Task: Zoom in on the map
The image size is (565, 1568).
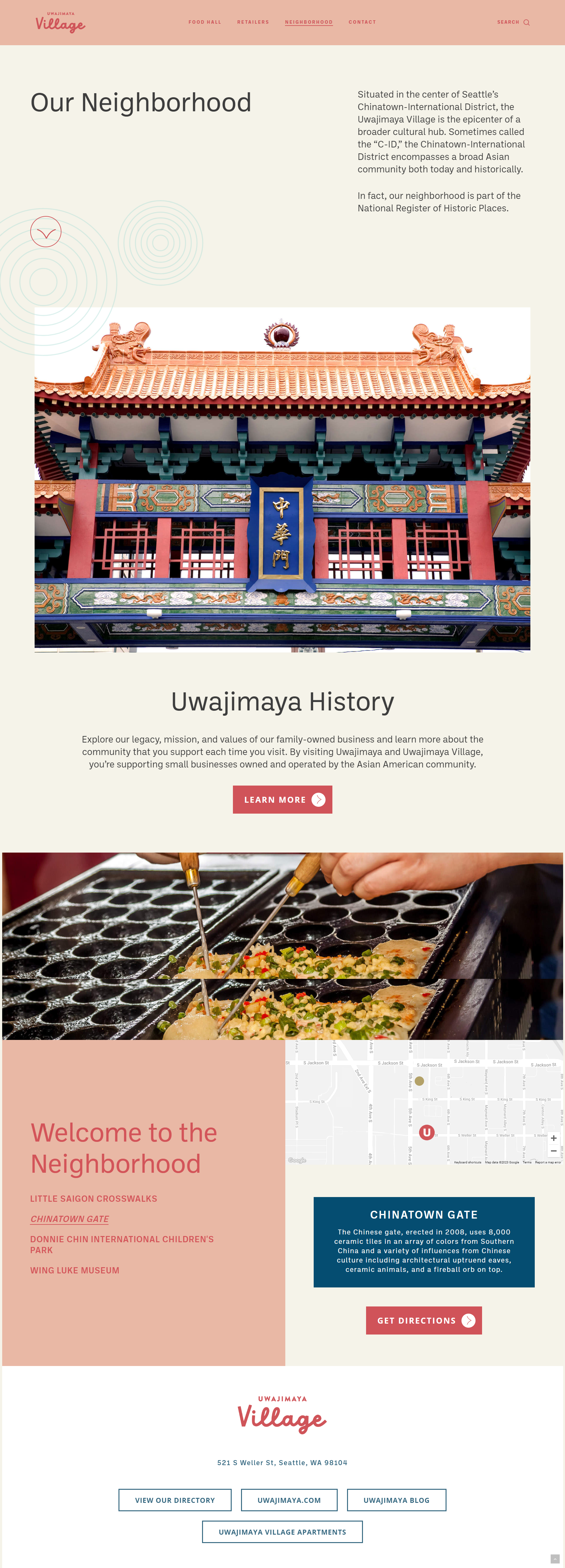Action: pyautogui.click(x=553, y=1138)
